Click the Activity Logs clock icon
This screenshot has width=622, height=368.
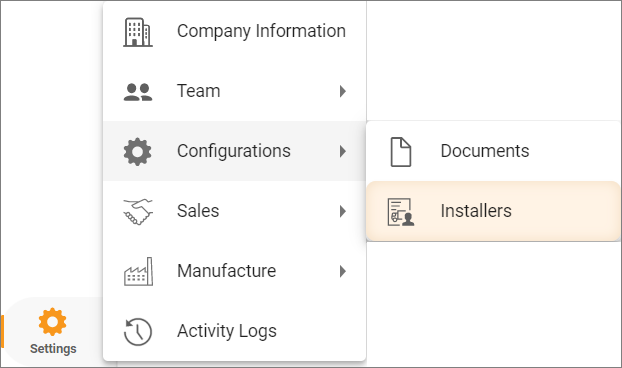138,332
